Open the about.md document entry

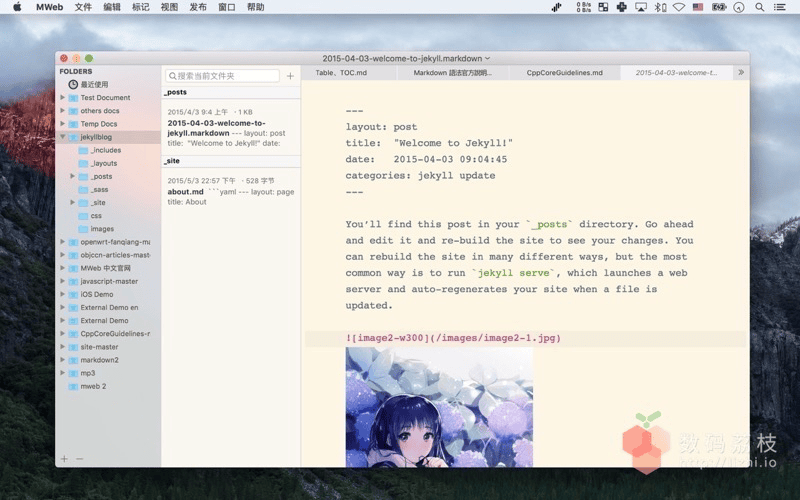pos(231,191)
